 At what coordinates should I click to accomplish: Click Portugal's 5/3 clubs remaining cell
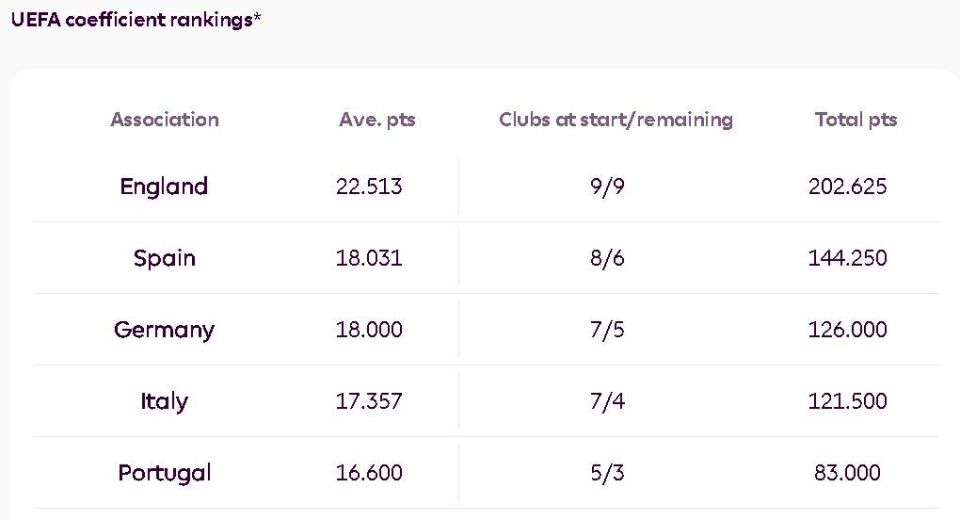coord(607,473)
